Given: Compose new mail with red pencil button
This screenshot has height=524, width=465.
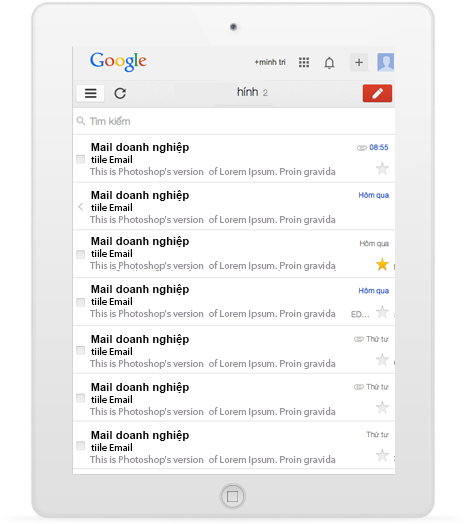Looking at the screenshot, I should [377, 93].
